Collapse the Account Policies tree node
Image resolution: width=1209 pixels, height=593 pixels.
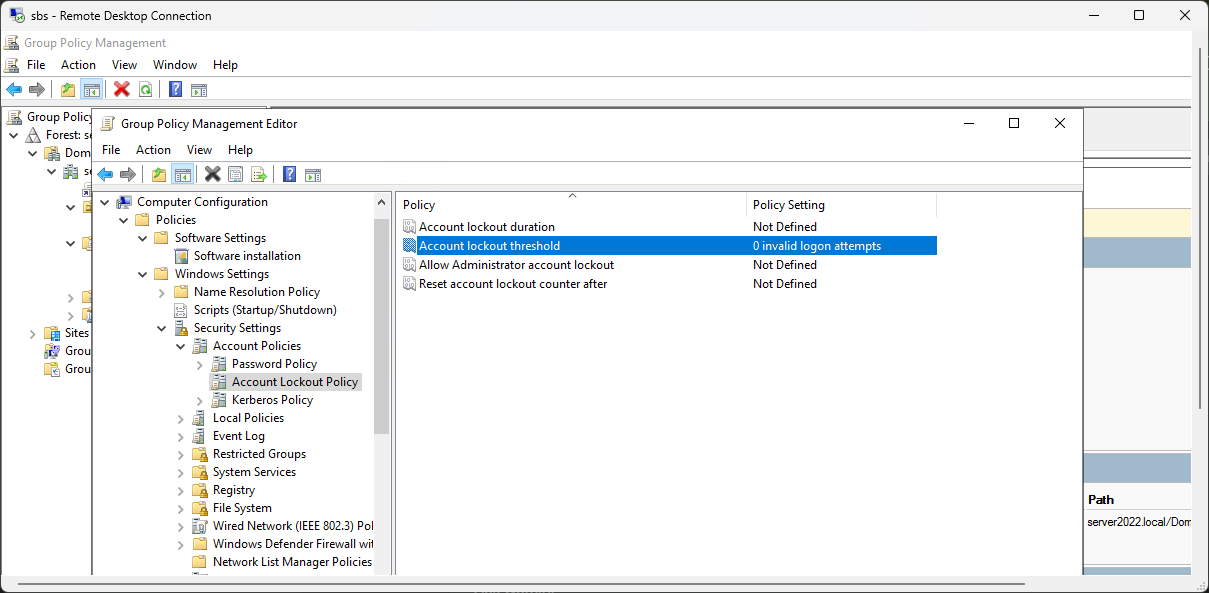[181, 346]
